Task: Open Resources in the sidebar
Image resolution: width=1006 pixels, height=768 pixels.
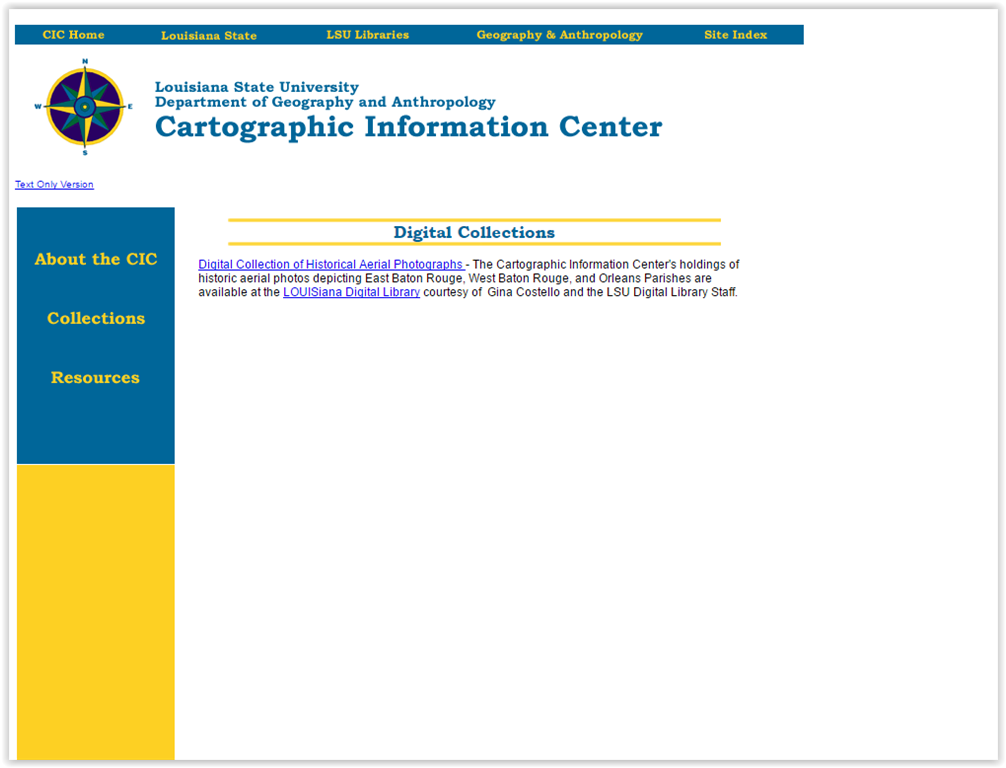Action: (x=95, y=377)
